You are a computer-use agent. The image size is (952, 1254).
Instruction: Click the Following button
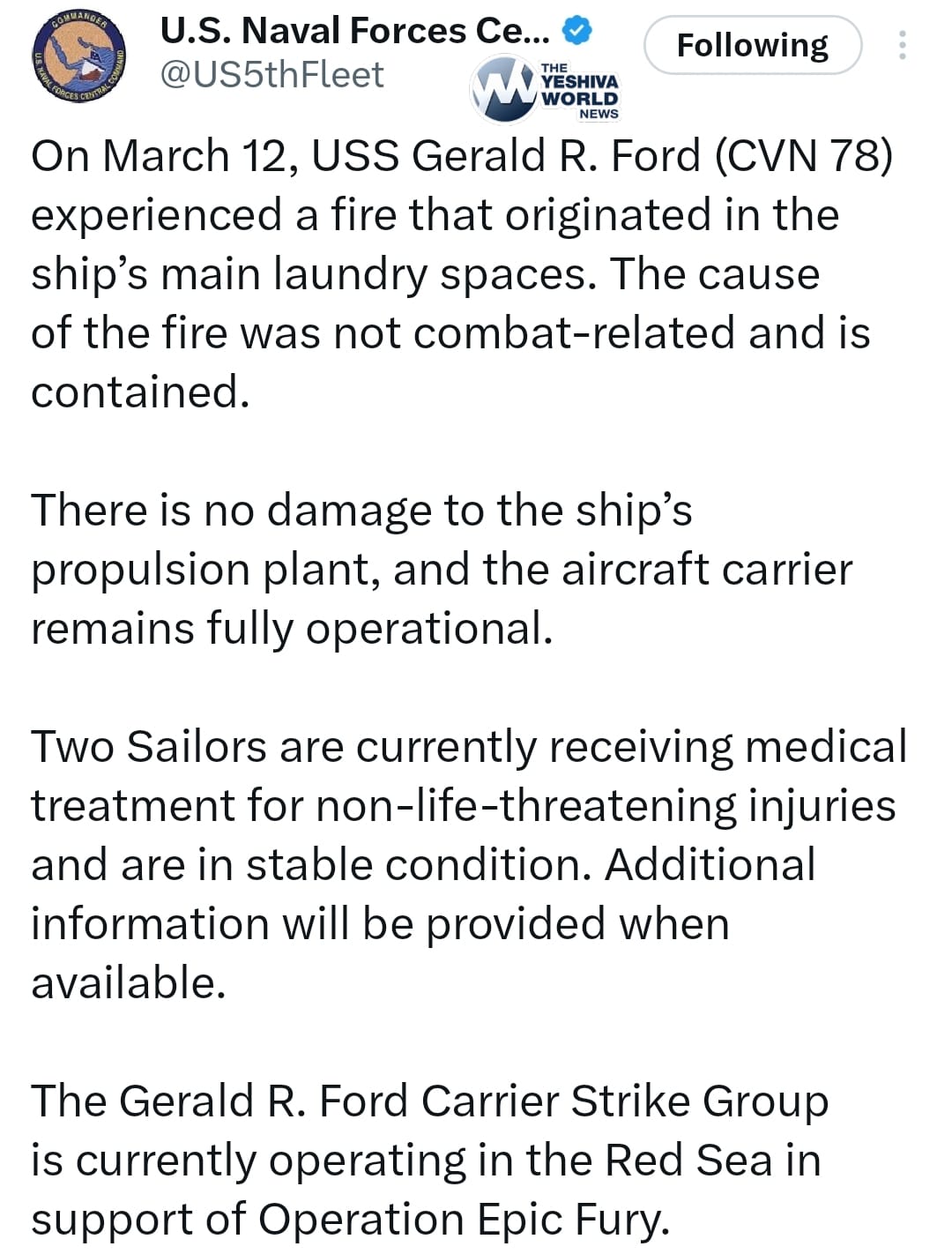pos(752,45)
